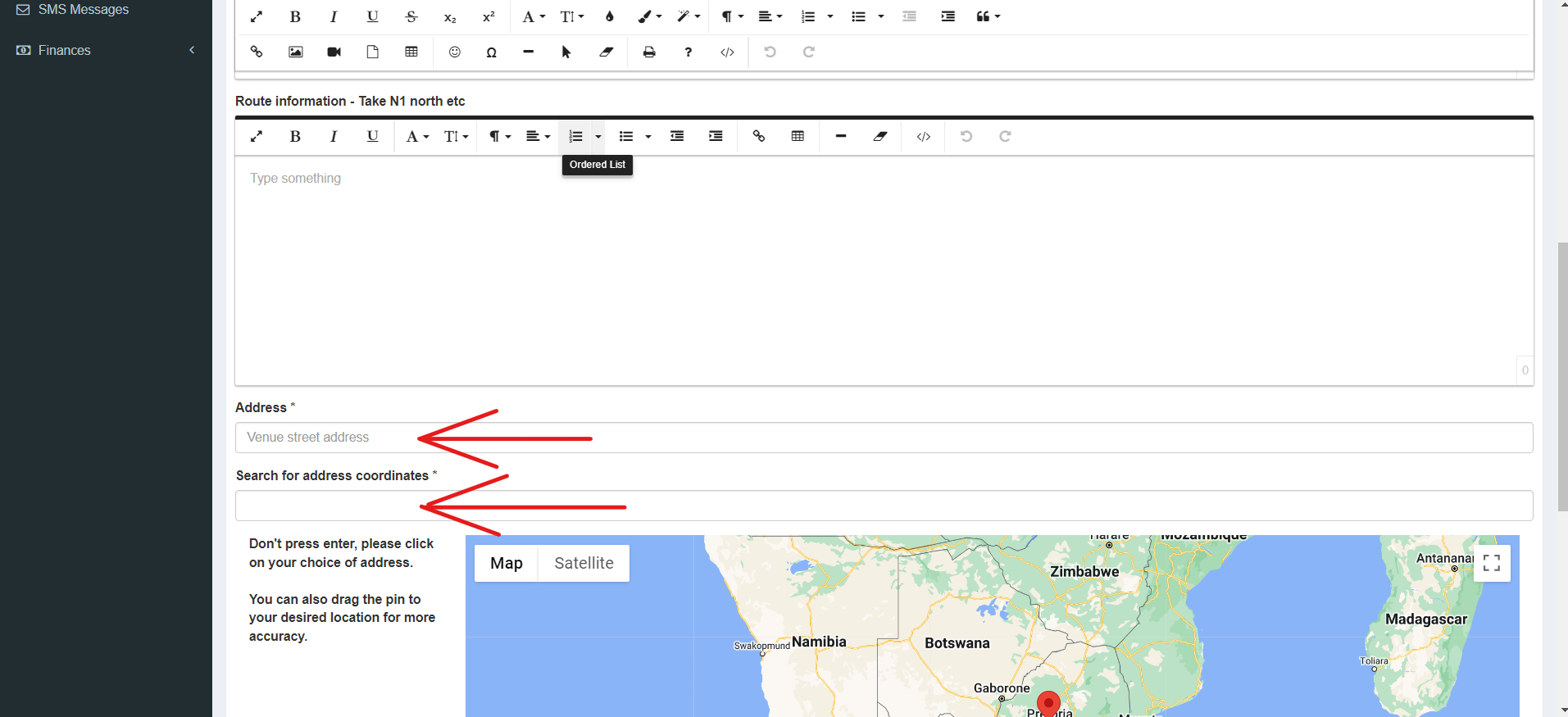Insert horizontal line in Route editor
Screen dimensions: 1568x717
[841, 136]
